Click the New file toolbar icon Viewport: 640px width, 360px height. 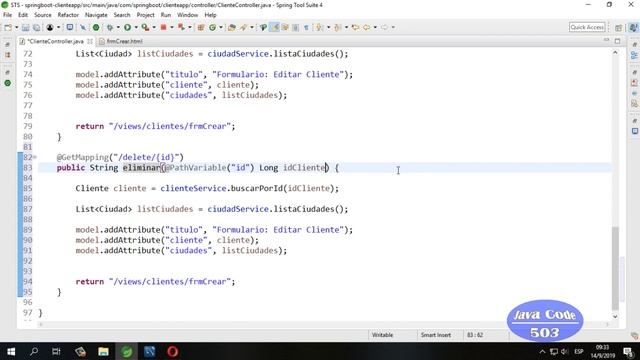[x=8, y=27]
